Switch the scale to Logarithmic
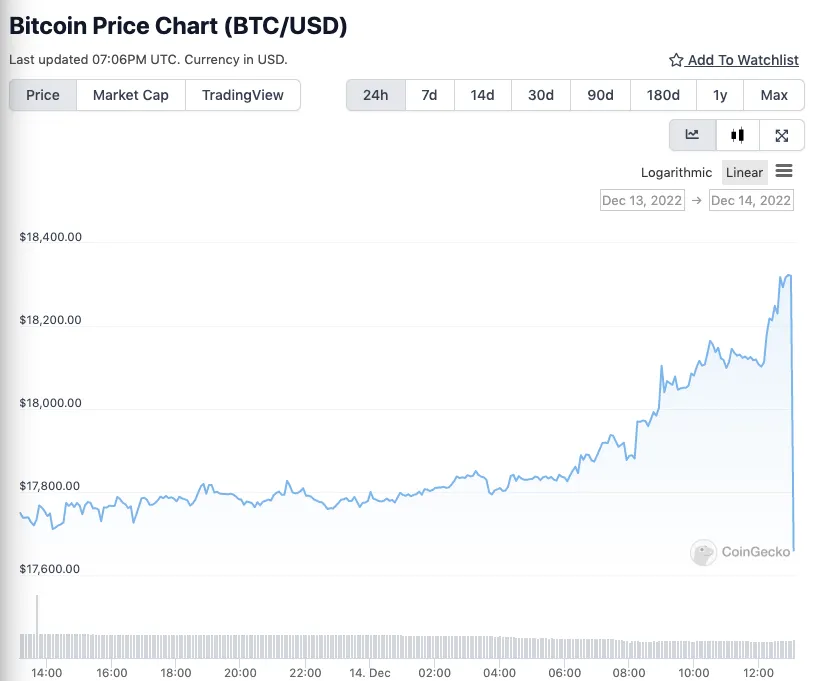The height and width of the screenshot is (681, 814). [676, 172]
